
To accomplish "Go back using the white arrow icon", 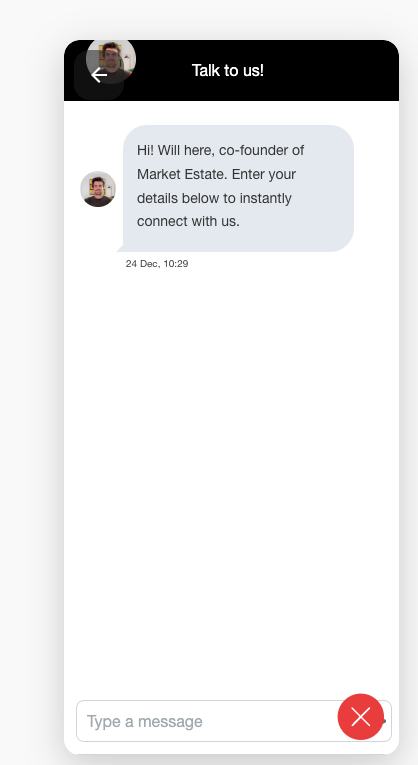I will 99,75.
